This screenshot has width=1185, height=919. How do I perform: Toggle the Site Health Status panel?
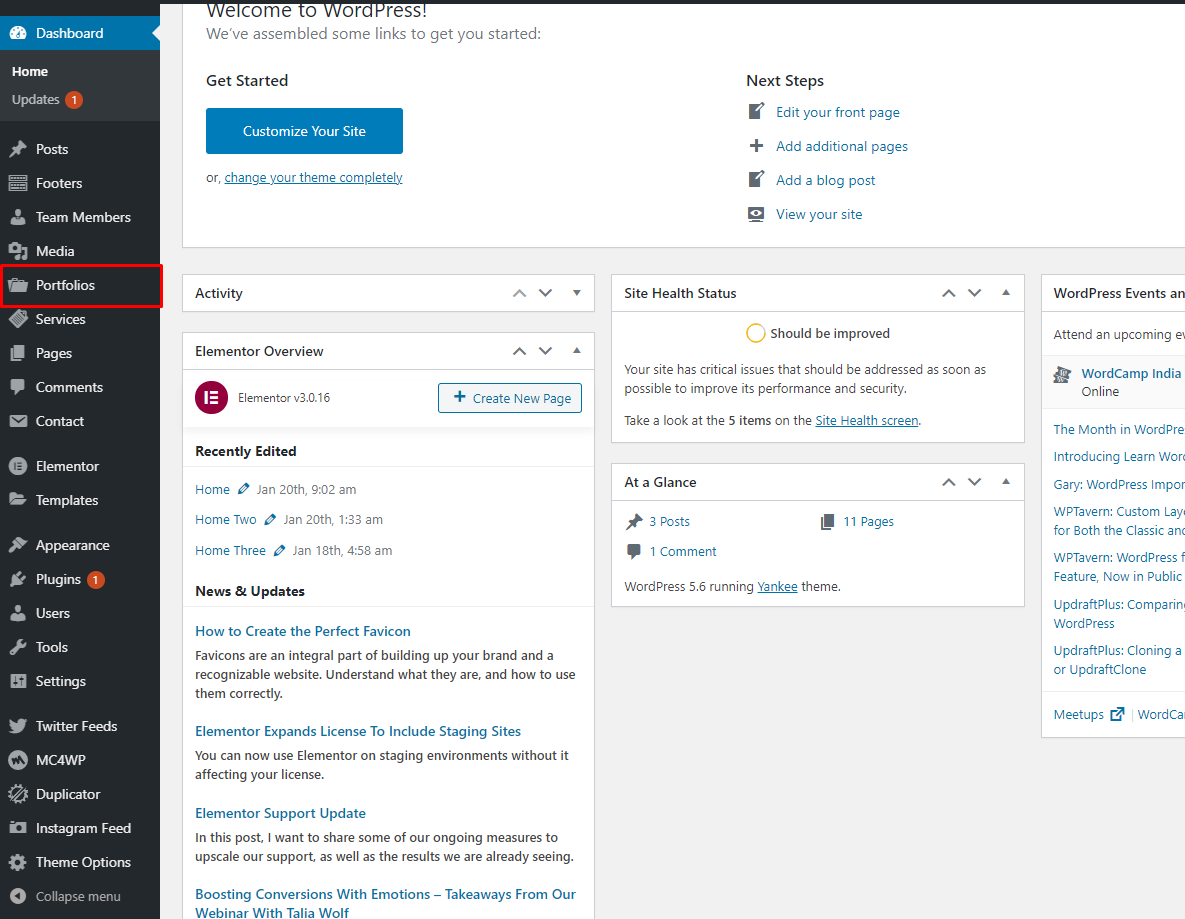coord(1006,293)
